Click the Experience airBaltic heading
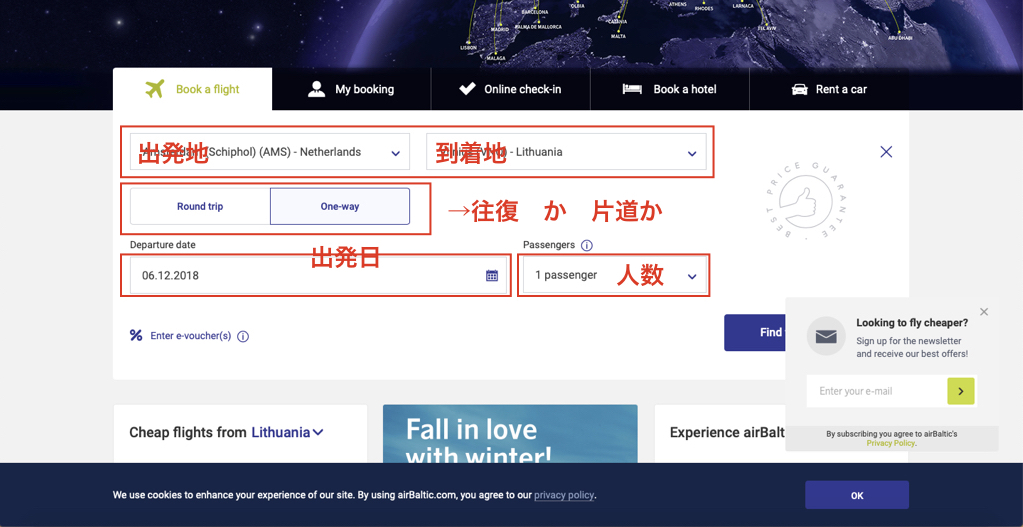 pyautogui.click(x=727, y=432)
